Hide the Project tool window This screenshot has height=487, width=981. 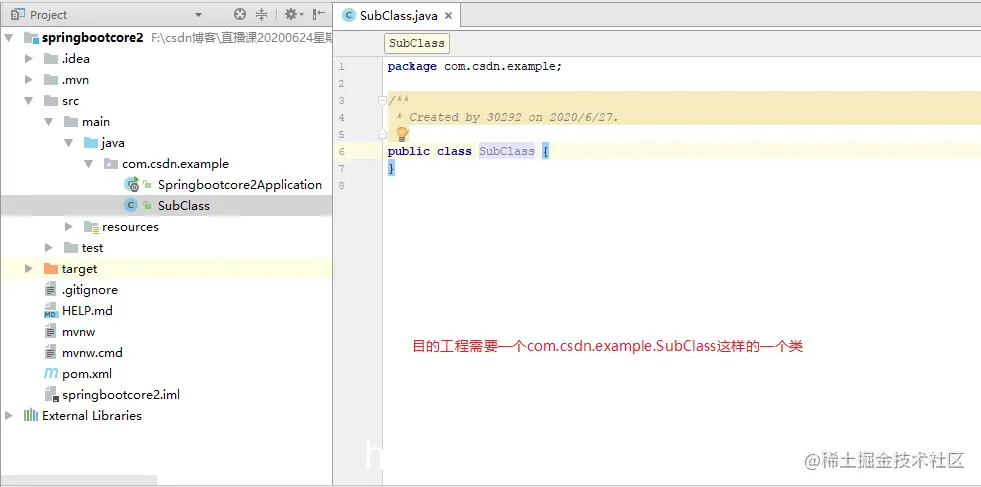click(x=318, y=14)
